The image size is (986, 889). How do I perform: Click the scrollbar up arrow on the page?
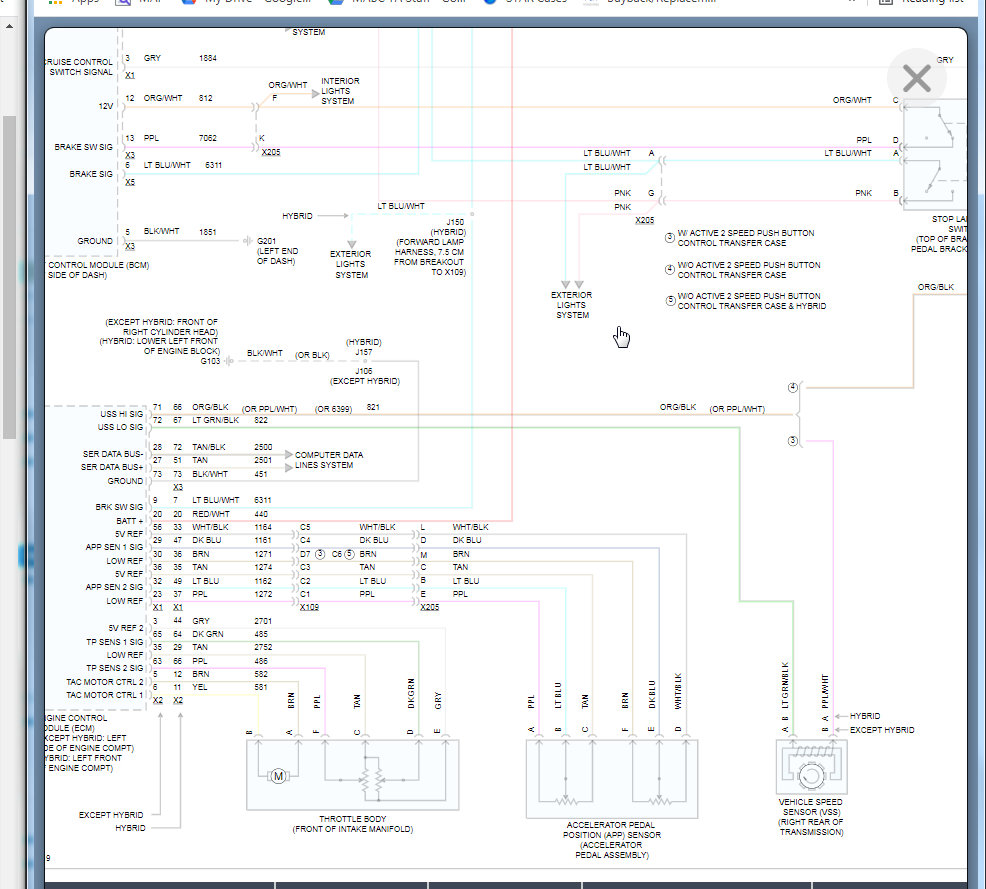(9, 26)
